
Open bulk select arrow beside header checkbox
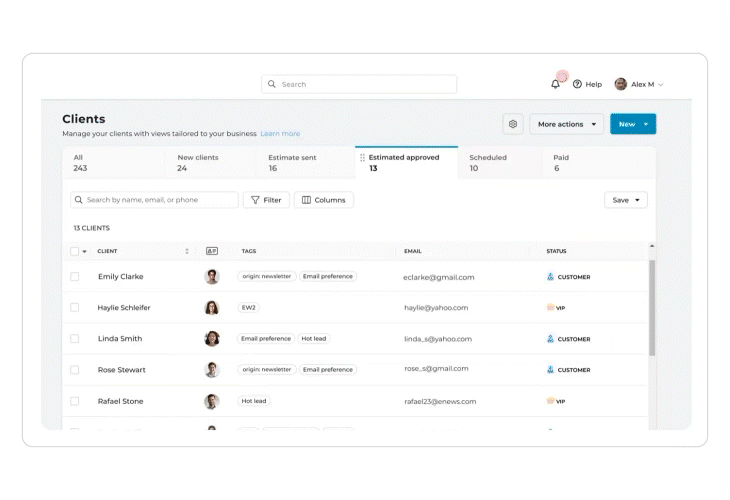pos(84,251)
